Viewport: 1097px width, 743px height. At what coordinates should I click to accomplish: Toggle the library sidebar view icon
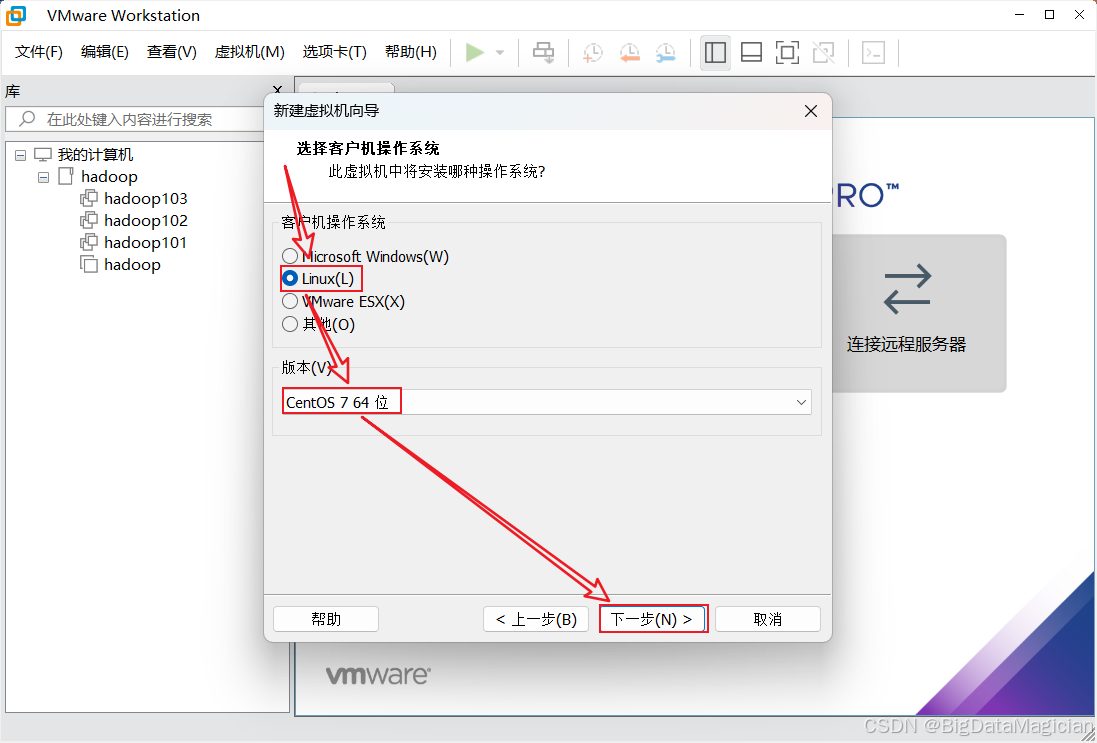click(715, 52)
